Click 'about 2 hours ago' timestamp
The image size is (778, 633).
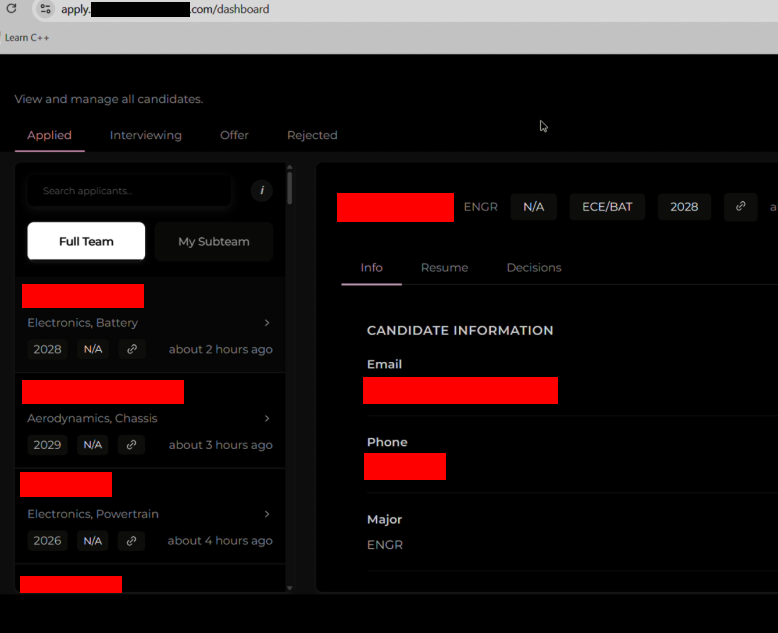tap(220, 349)
